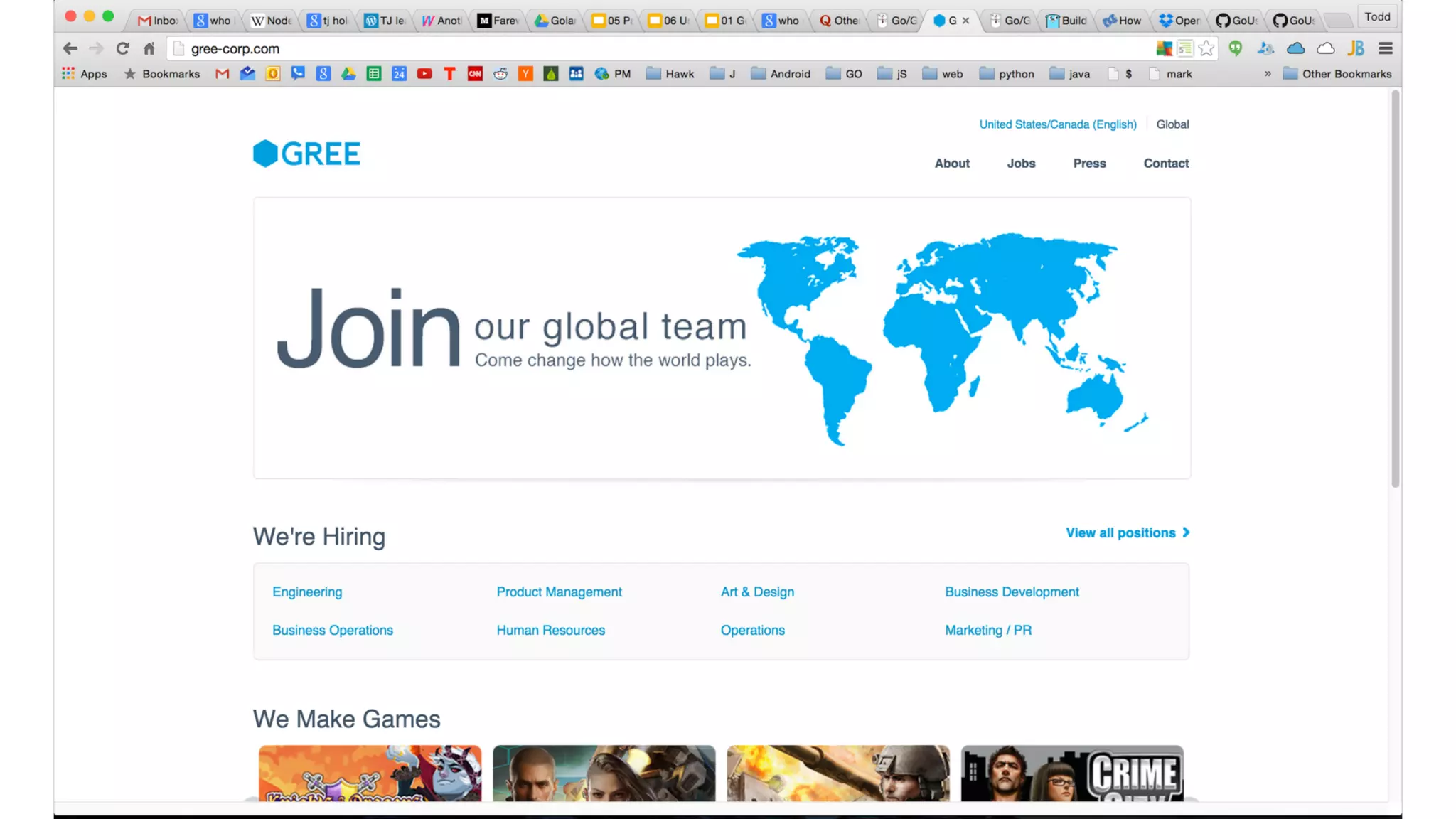Open the About navigation item
This screenshot has width=1456, height=819.
(x=952, y=164)
